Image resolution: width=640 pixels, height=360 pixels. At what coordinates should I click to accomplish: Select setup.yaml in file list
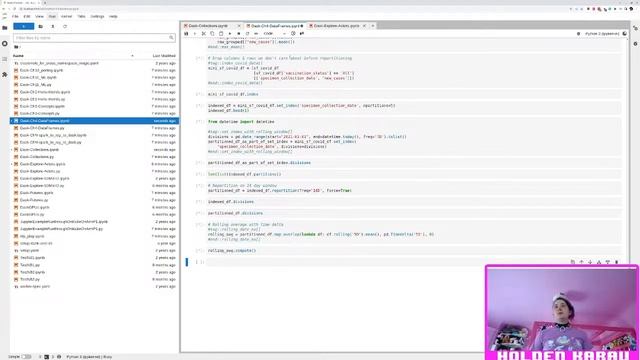pyautogui.click(x=94, y=250)
